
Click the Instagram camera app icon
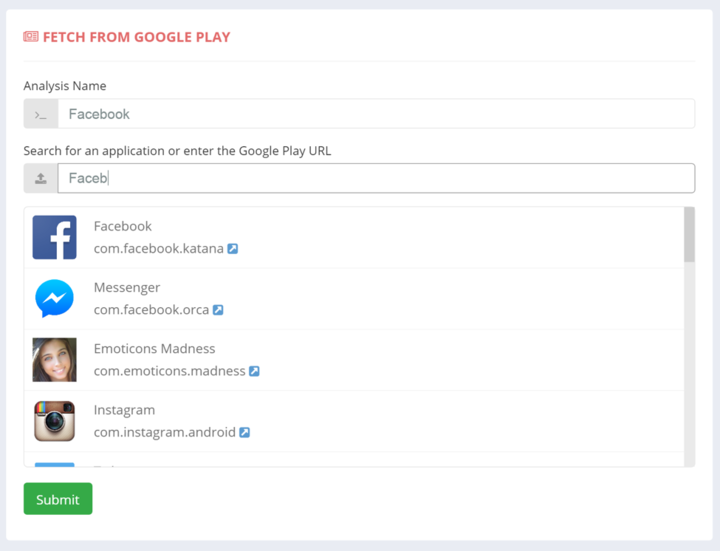54,421
